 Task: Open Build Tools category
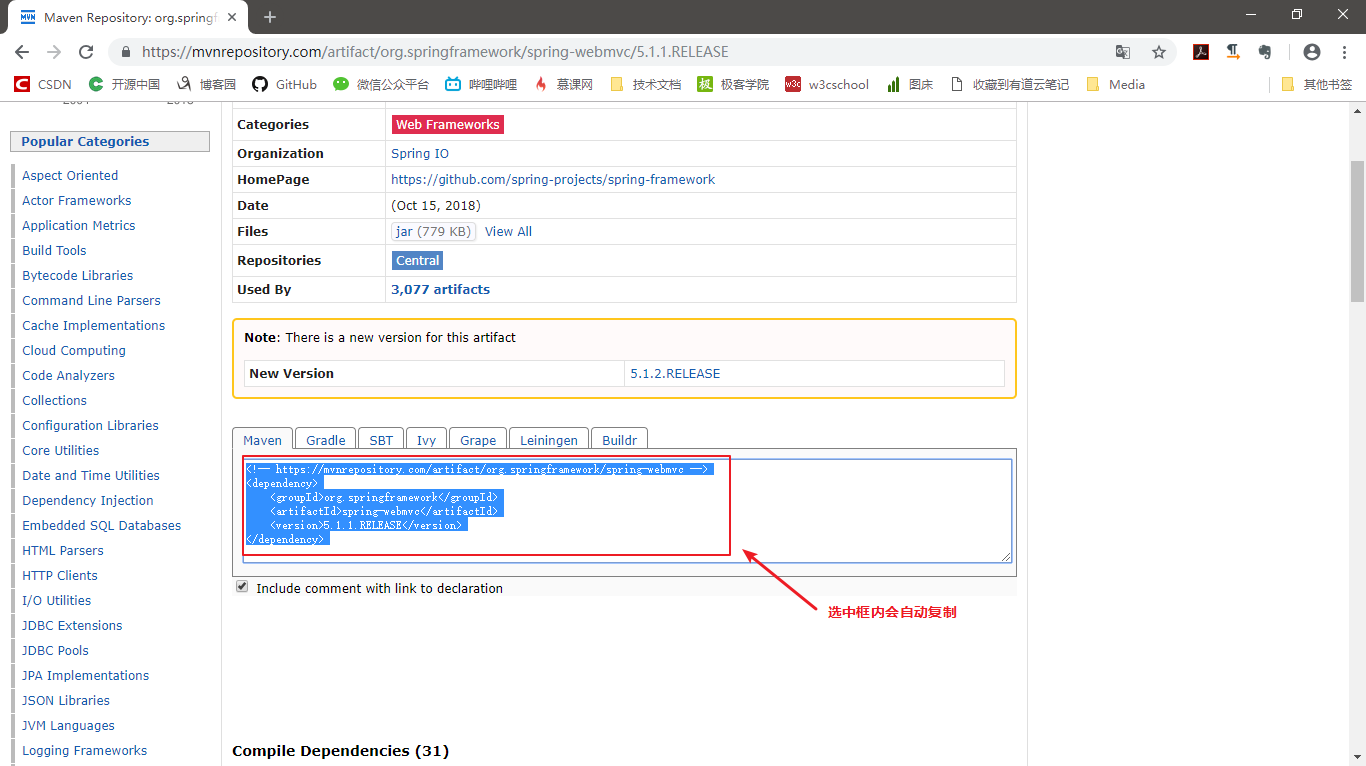pos(54,250)
